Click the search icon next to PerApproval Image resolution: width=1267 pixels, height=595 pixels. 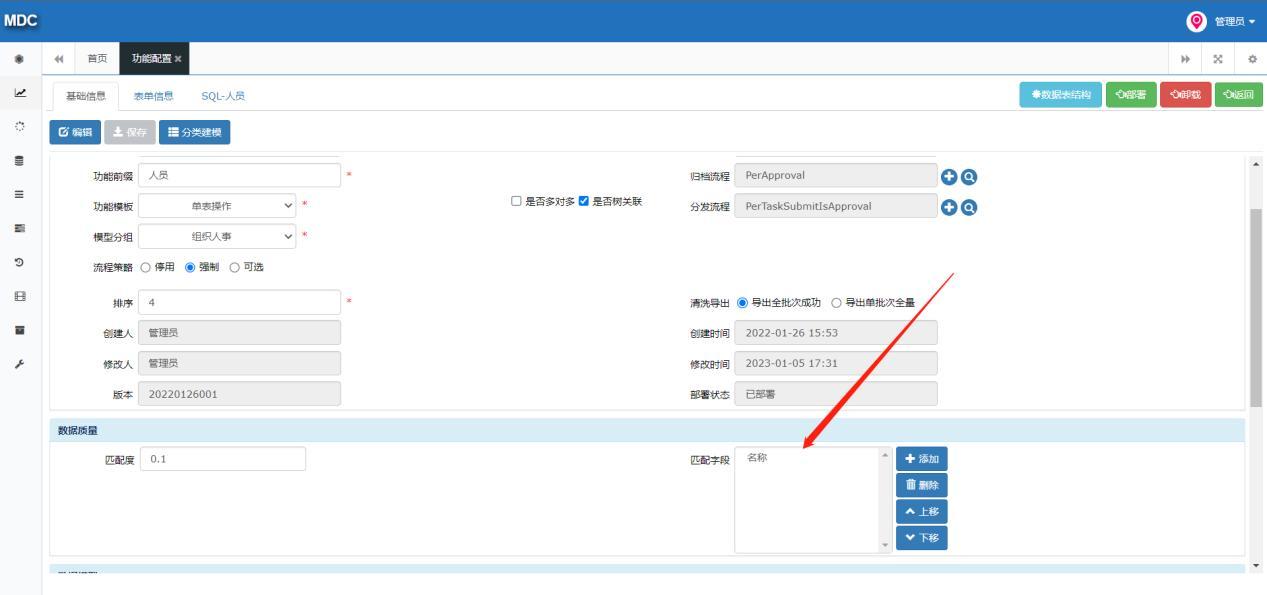click(968, 176)
